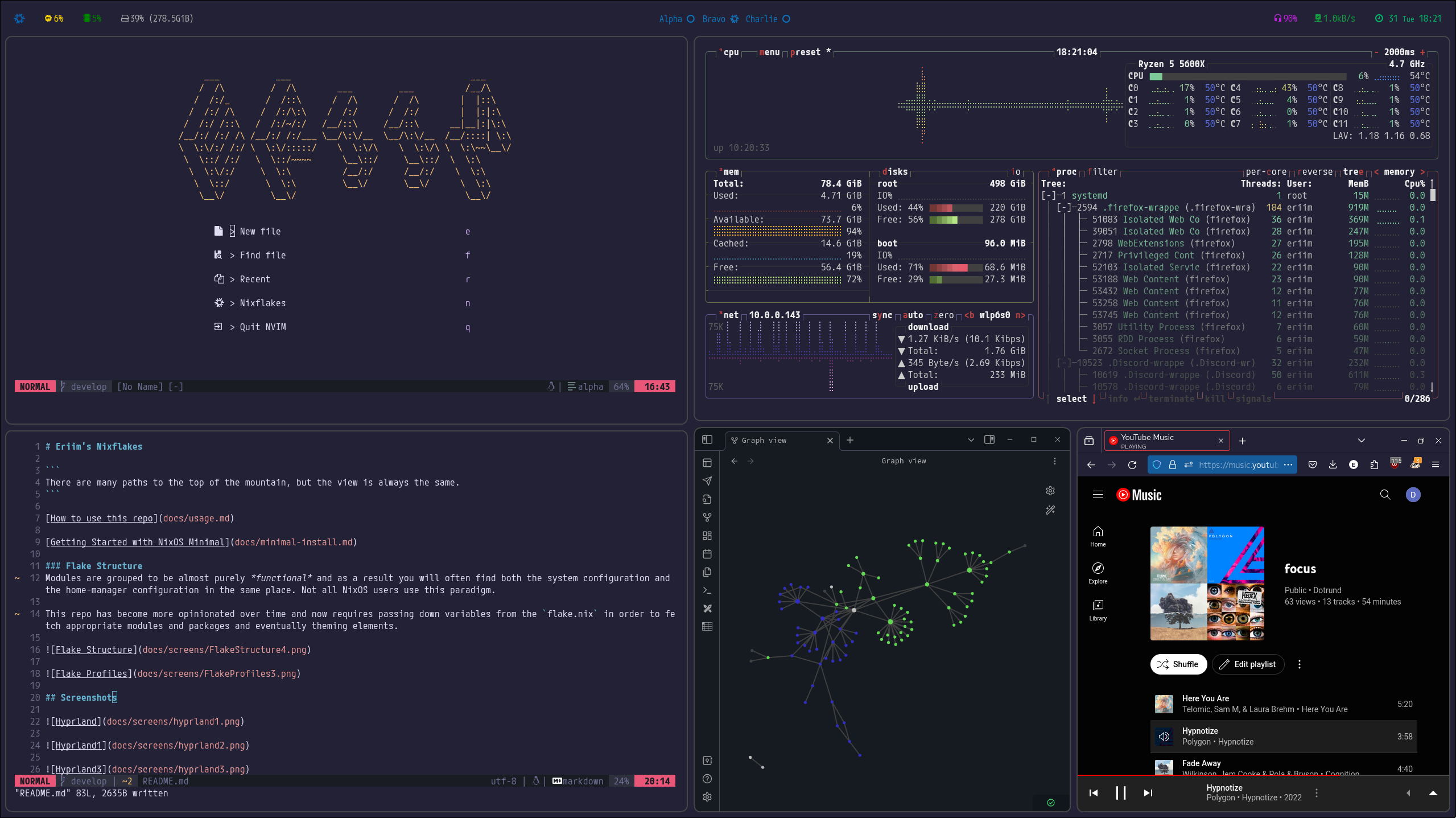Click the graph animation wand icon
Screen dimensions: 1456x818
[1050, 510]
